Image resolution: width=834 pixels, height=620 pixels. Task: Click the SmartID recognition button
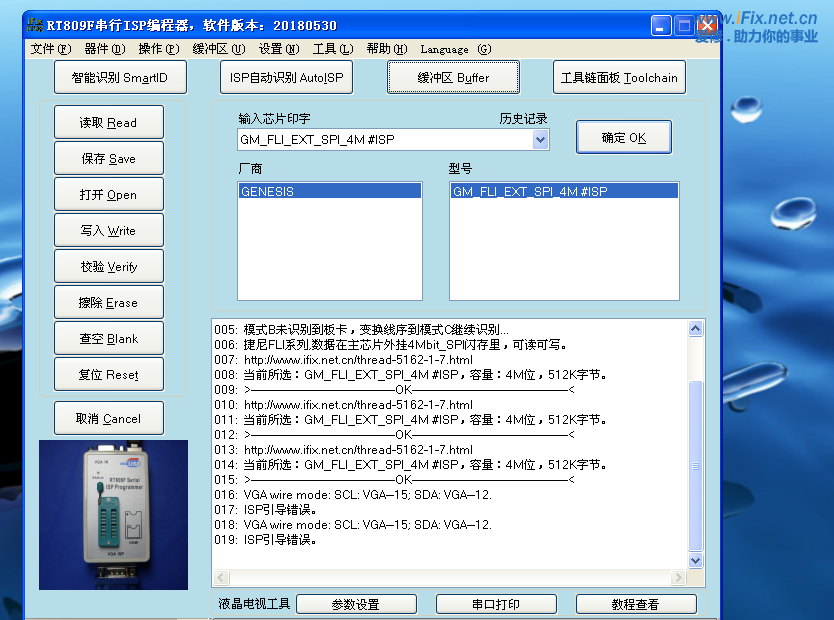click(x=120, y=78)
